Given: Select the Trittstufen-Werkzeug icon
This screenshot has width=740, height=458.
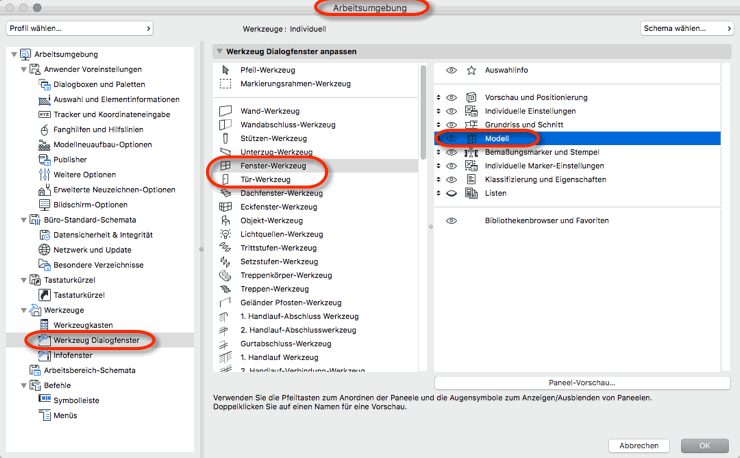Looking at the screenshot, I should click(226, 248).
